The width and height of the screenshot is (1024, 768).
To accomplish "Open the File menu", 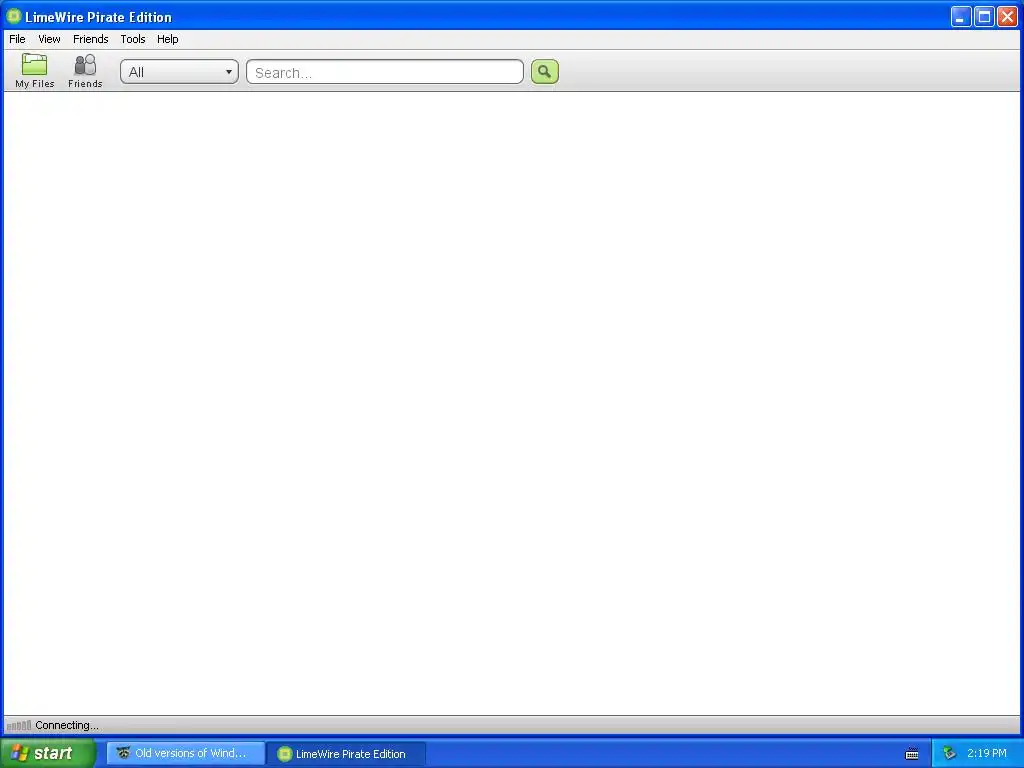I will click(18, 39).
